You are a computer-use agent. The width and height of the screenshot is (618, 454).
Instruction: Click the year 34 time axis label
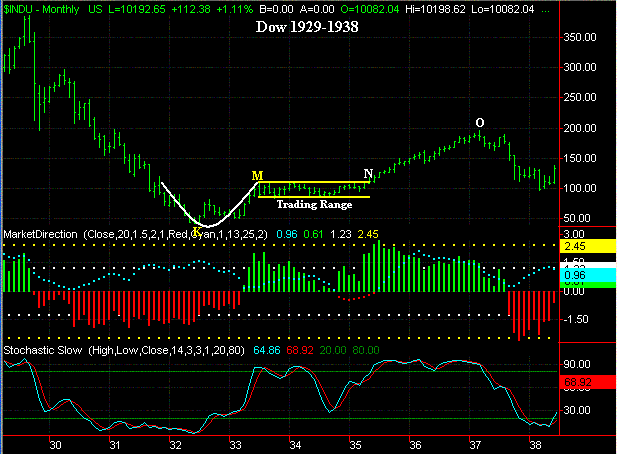point(295,445)
